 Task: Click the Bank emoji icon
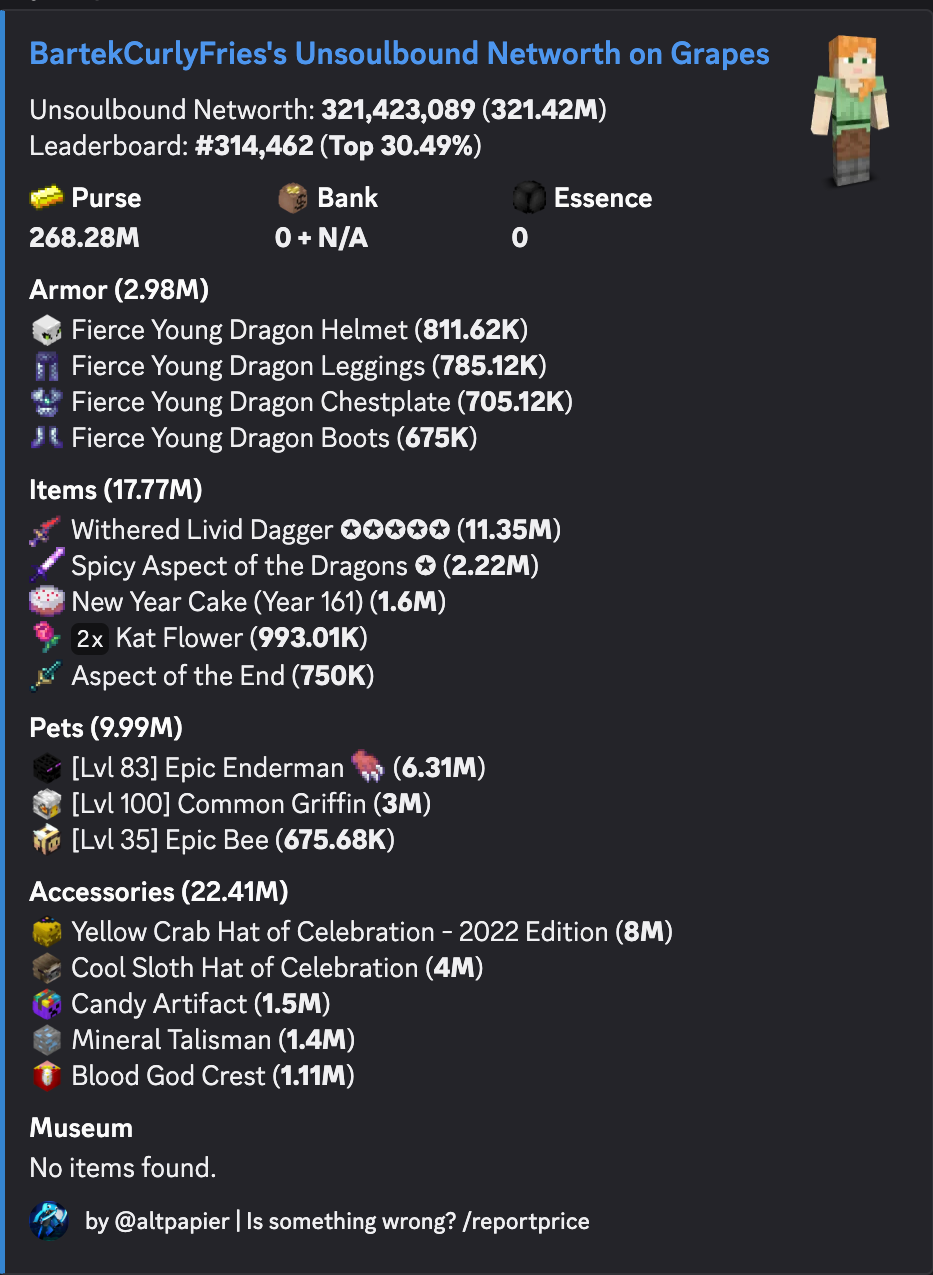(292, 198)
